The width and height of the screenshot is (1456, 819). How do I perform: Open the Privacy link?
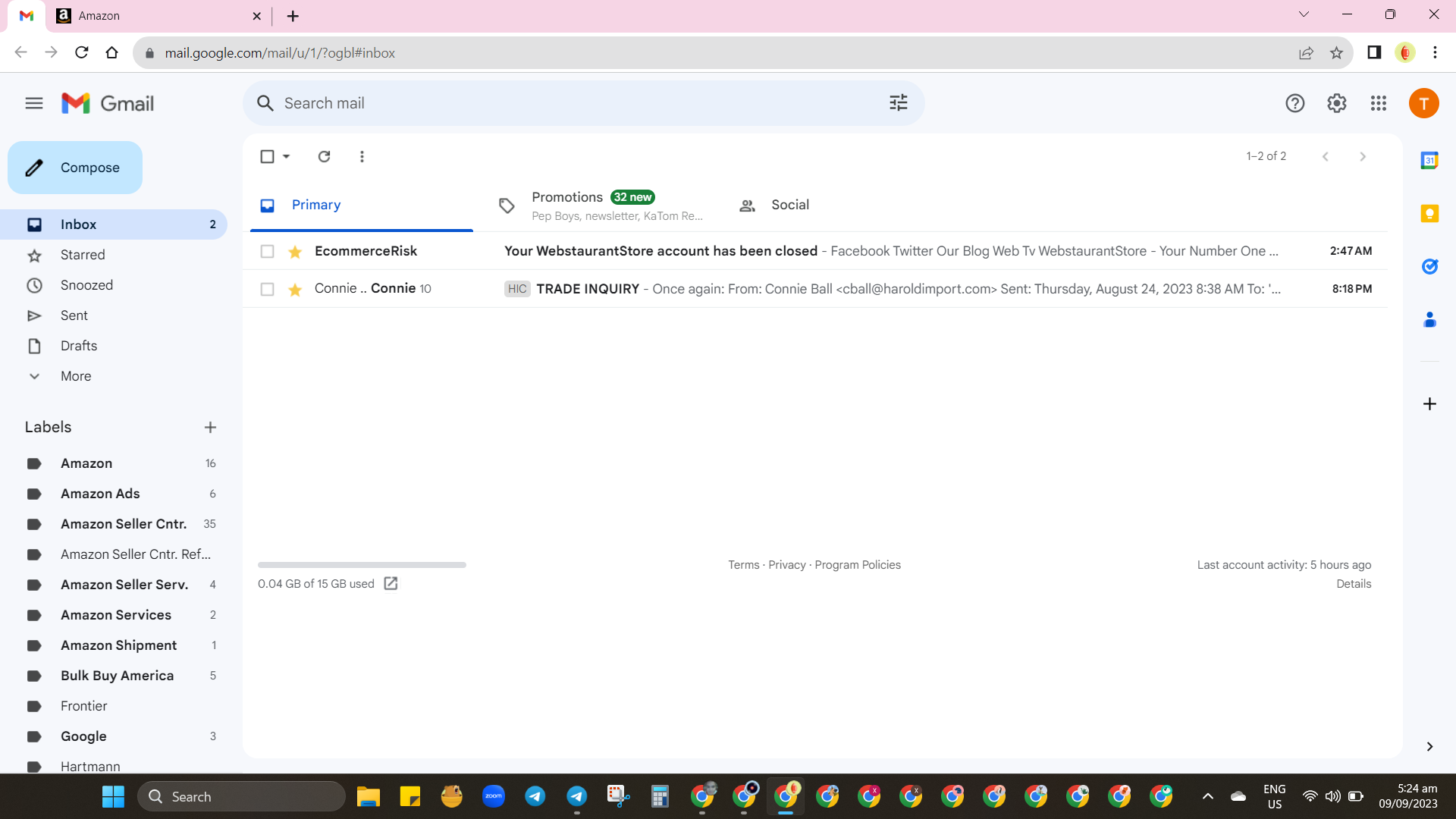coord(787,565)
